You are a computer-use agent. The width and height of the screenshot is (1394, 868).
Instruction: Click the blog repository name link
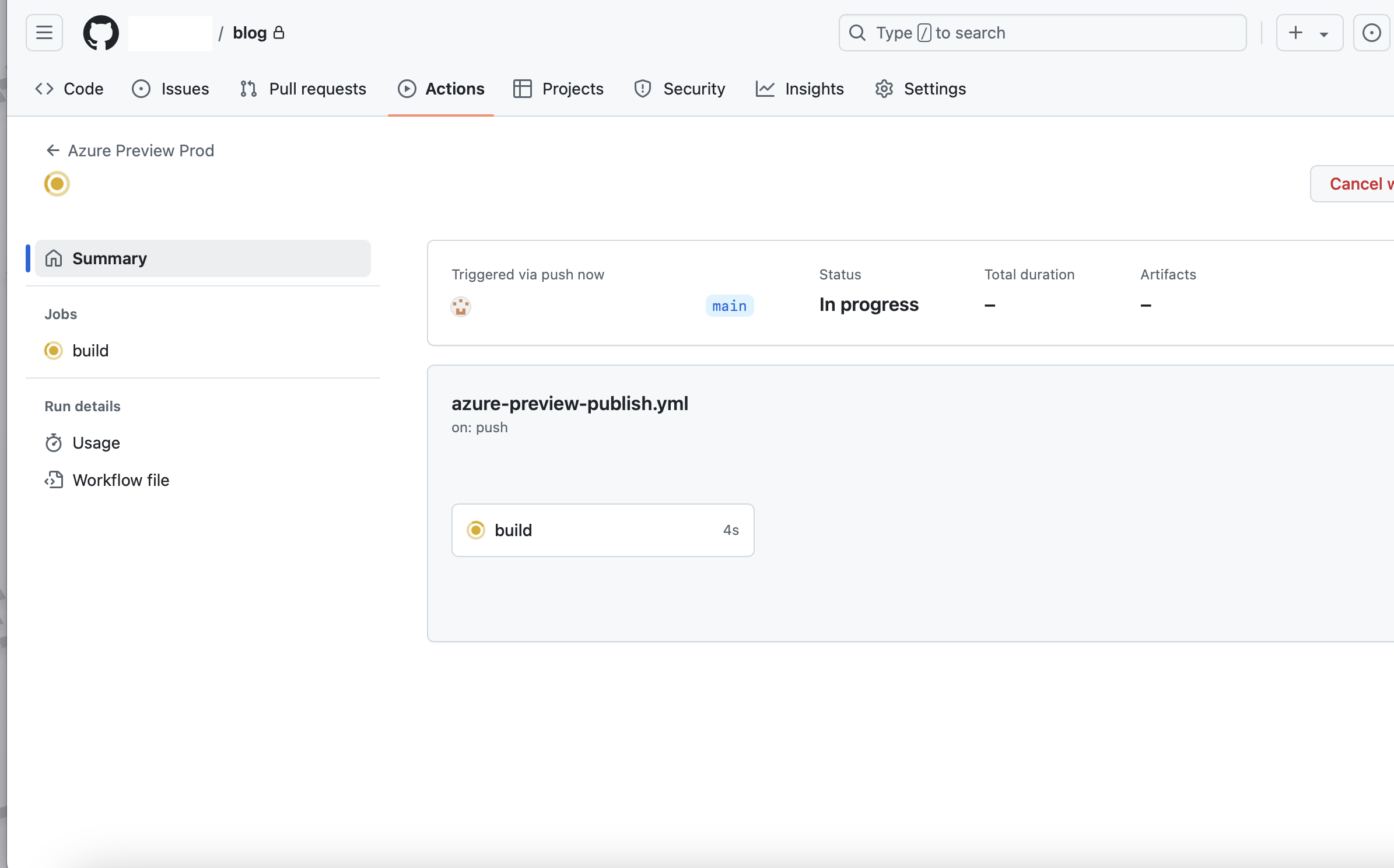click(250, 33)
